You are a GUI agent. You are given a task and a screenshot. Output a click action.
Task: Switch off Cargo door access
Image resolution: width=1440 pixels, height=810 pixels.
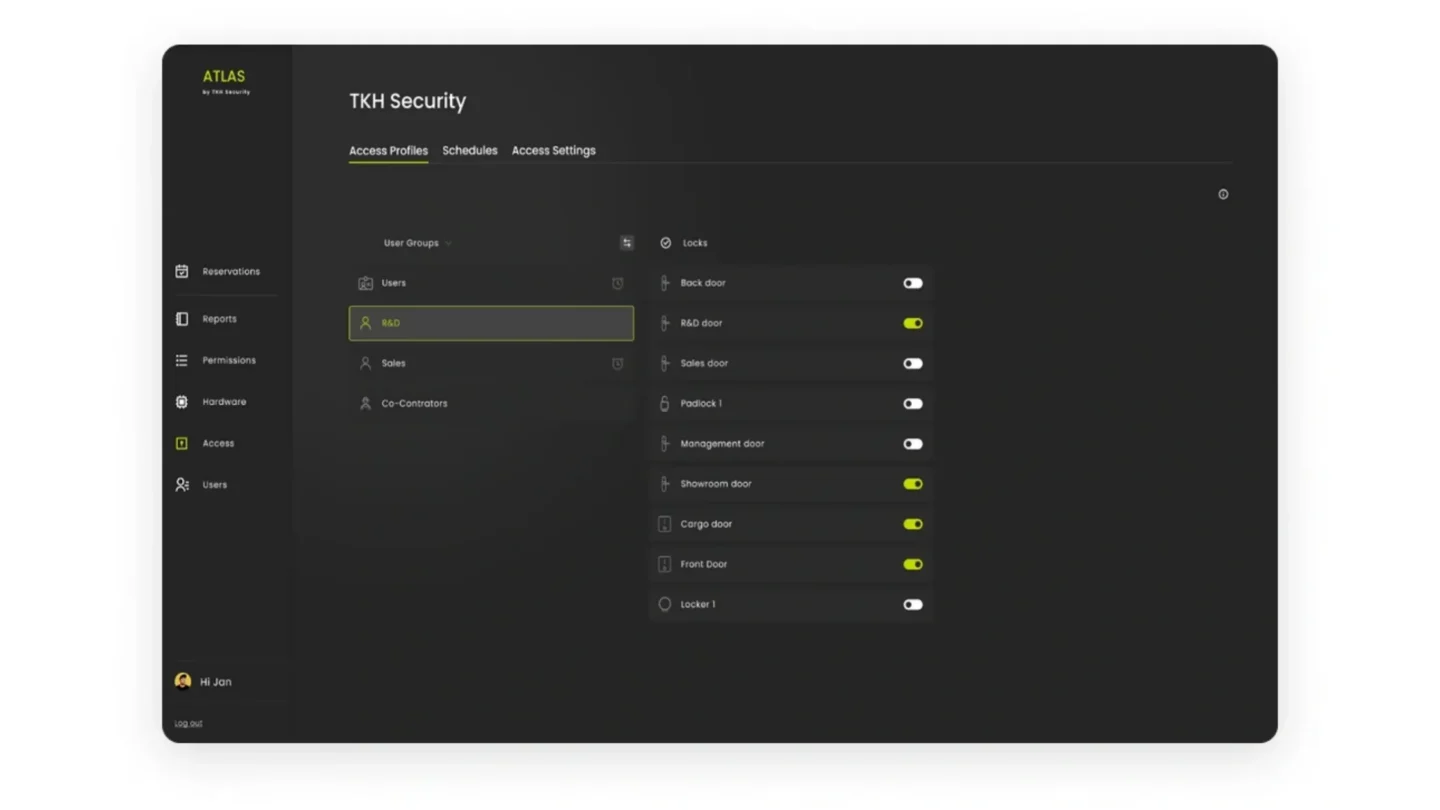click(x=913, y=524)
